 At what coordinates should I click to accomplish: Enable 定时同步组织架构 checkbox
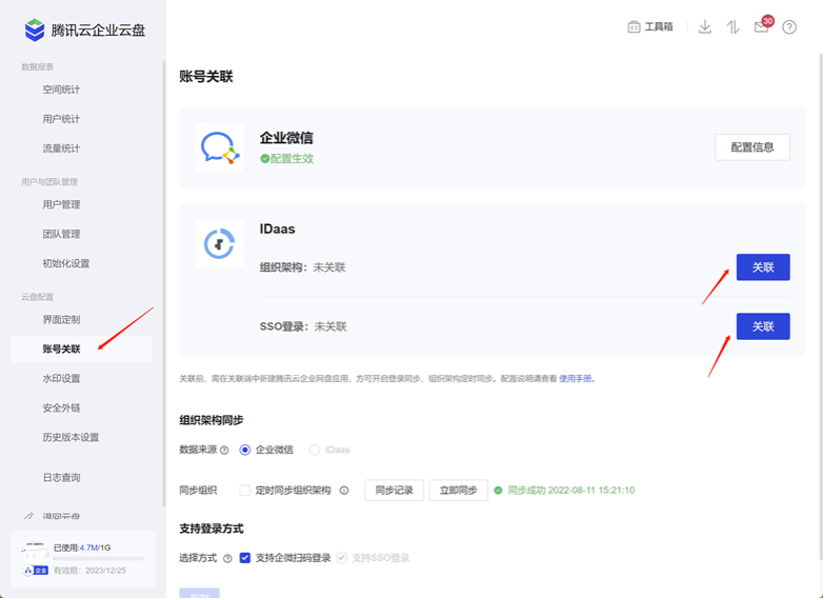[x=245, y=491]
